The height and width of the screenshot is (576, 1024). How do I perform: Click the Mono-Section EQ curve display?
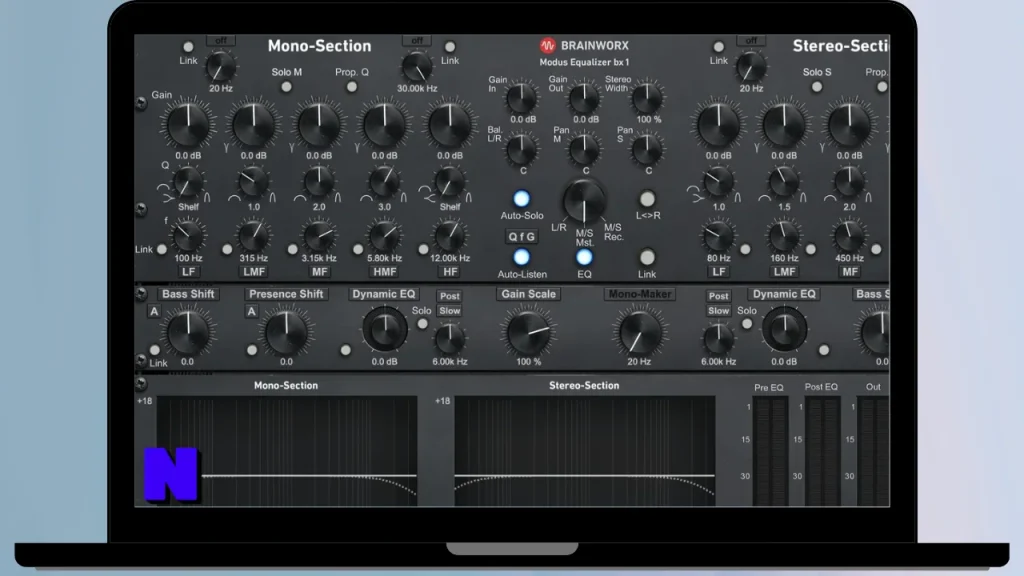286,451
